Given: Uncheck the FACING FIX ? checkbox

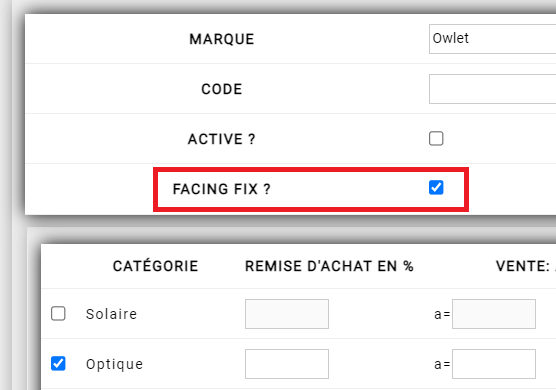Looking at the screenshot, I should pyautogui.click(x=436, y=188).
